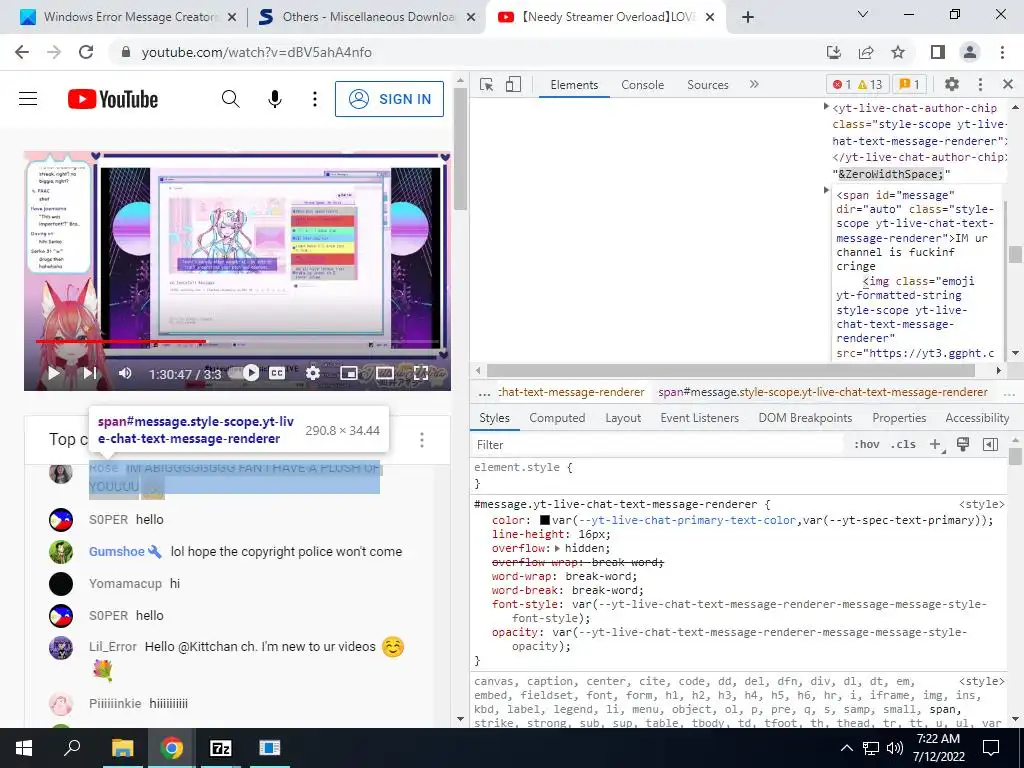The width and height of the screenshot is (1024, 768).
Task: Click the SIGN IN button
Action: pos(389,99)
